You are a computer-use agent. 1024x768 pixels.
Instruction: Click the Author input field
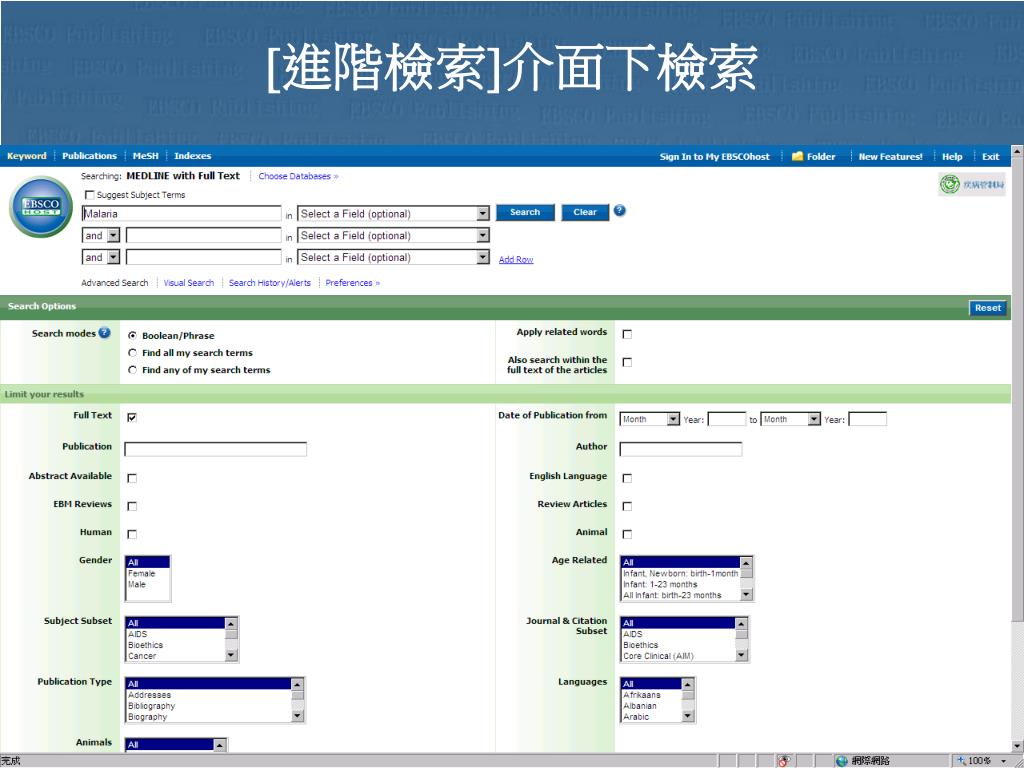[680, 449]
